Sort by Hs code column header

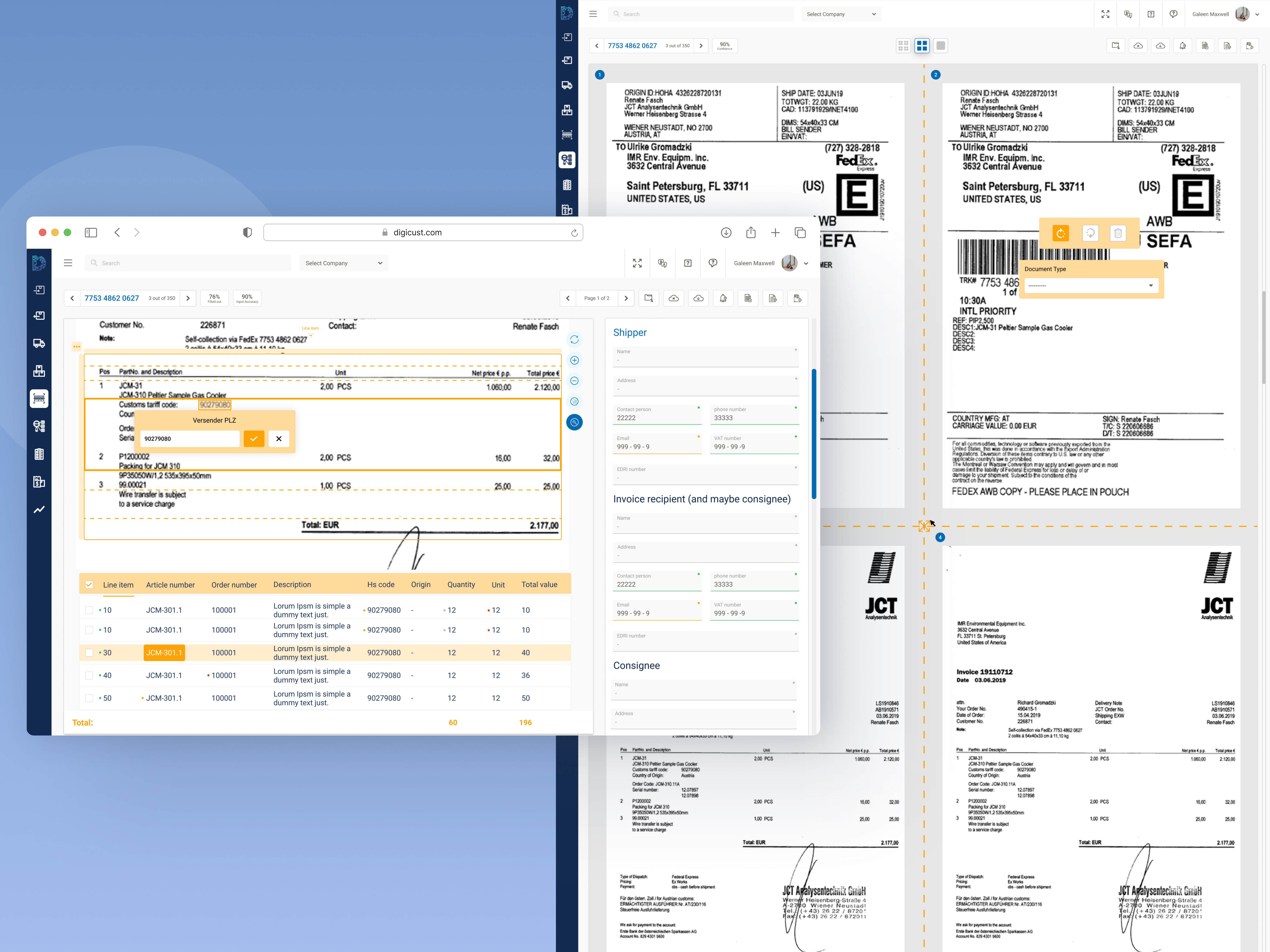click(x=381, y=585)
